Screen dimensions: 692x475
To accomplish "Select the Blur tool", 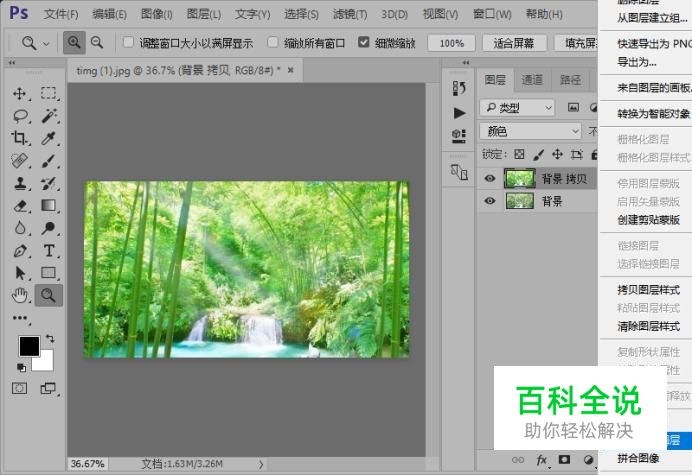I will point(20,228).
